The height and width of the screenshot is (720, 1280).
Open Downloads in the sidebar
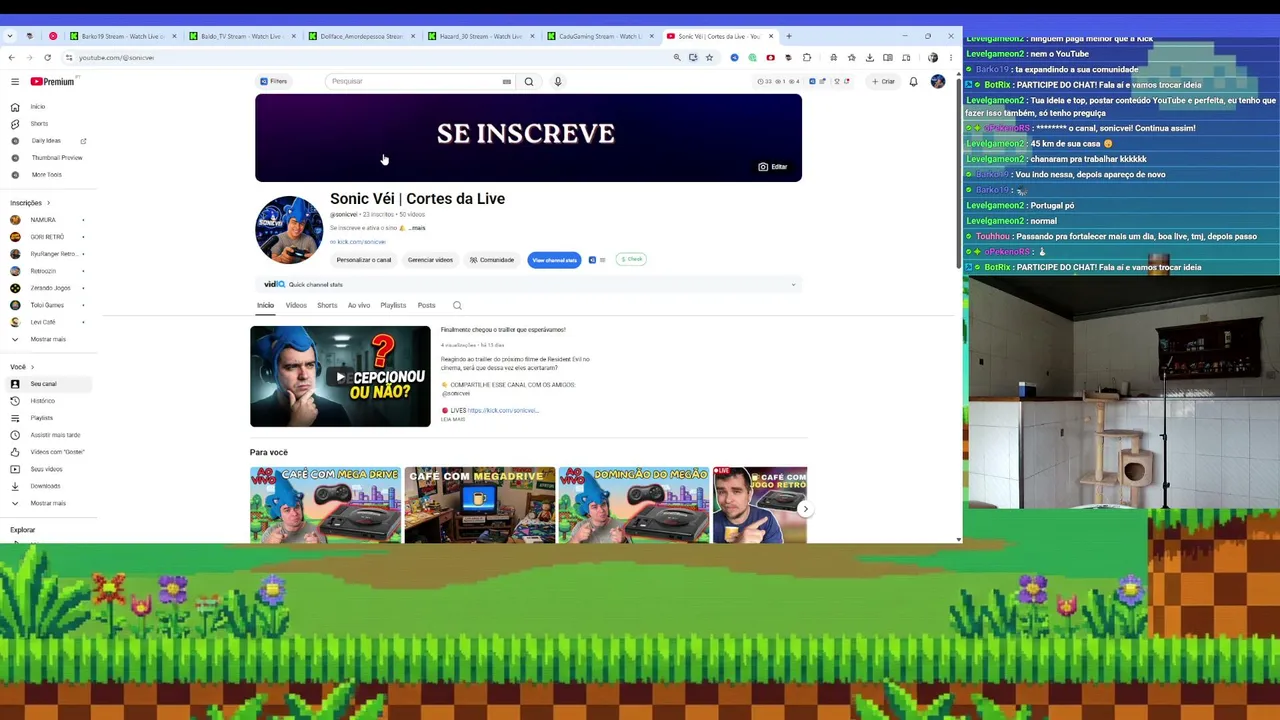pyautogui.click(x=45, y=486)
